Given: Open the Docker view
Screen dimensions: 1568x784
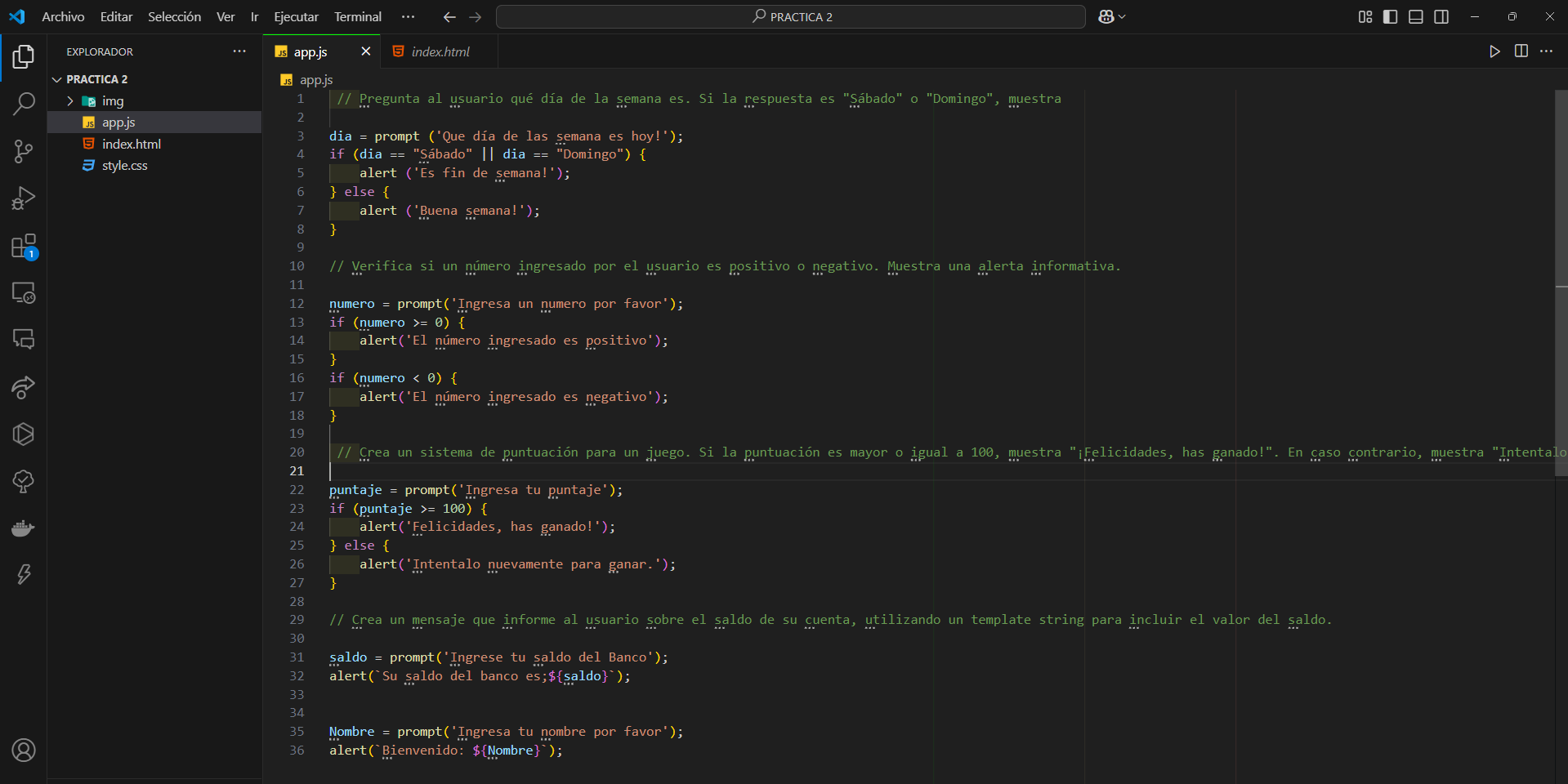Looking at the screenshot, I should pyautogui.click(x=24, y=528).
